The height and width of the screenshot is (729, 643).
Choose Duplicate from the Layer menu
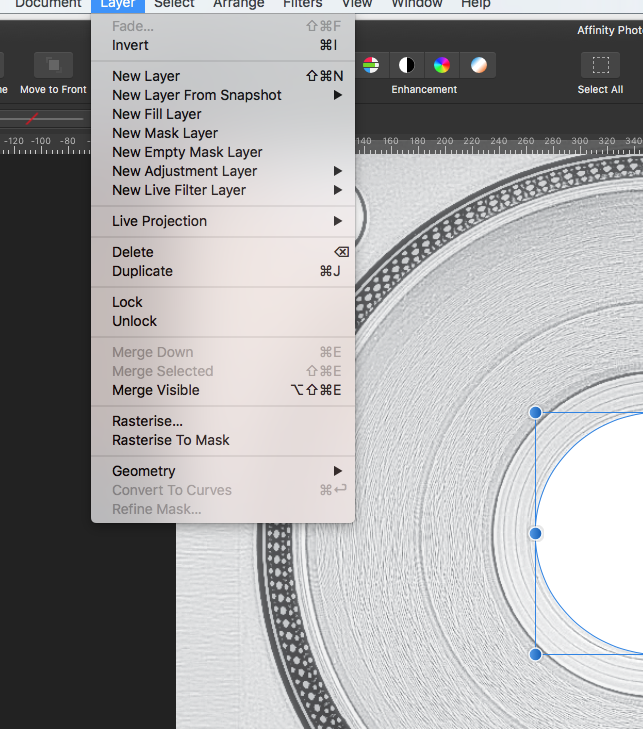click(223, 271)
